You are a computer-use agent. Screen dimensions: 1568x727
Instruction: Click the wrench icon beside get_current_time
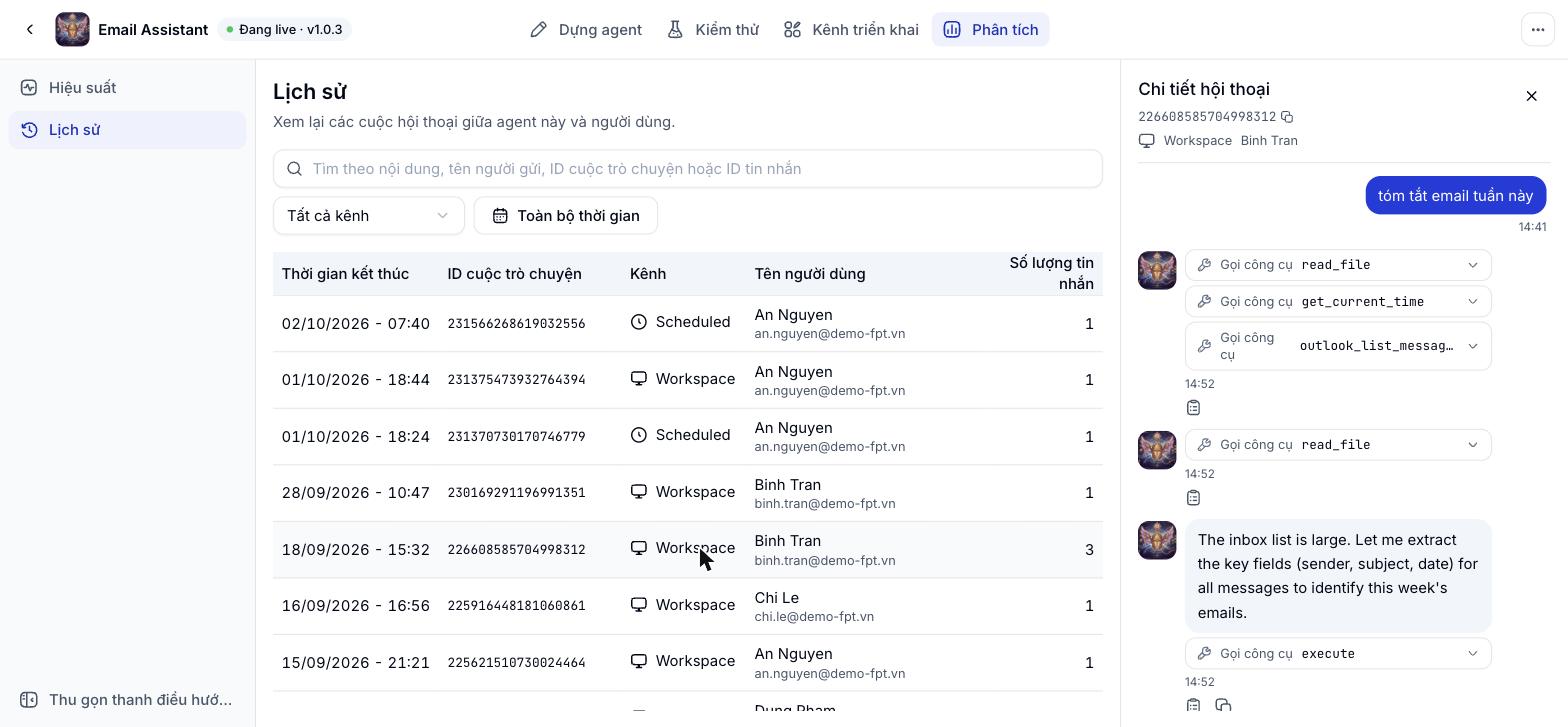(1205, 302)
